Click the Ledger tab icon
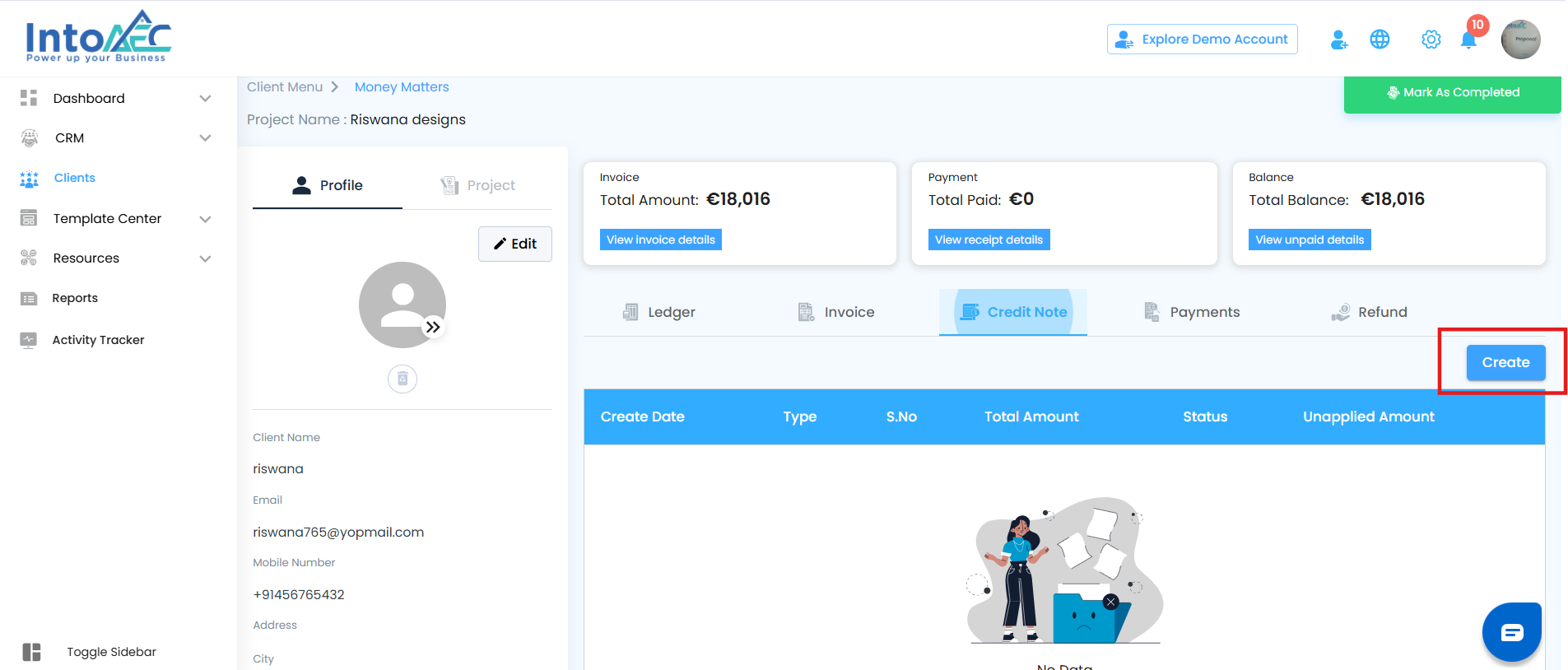Image resolution: width=1568 pixels, height=670 pixels. click(630, 312)
